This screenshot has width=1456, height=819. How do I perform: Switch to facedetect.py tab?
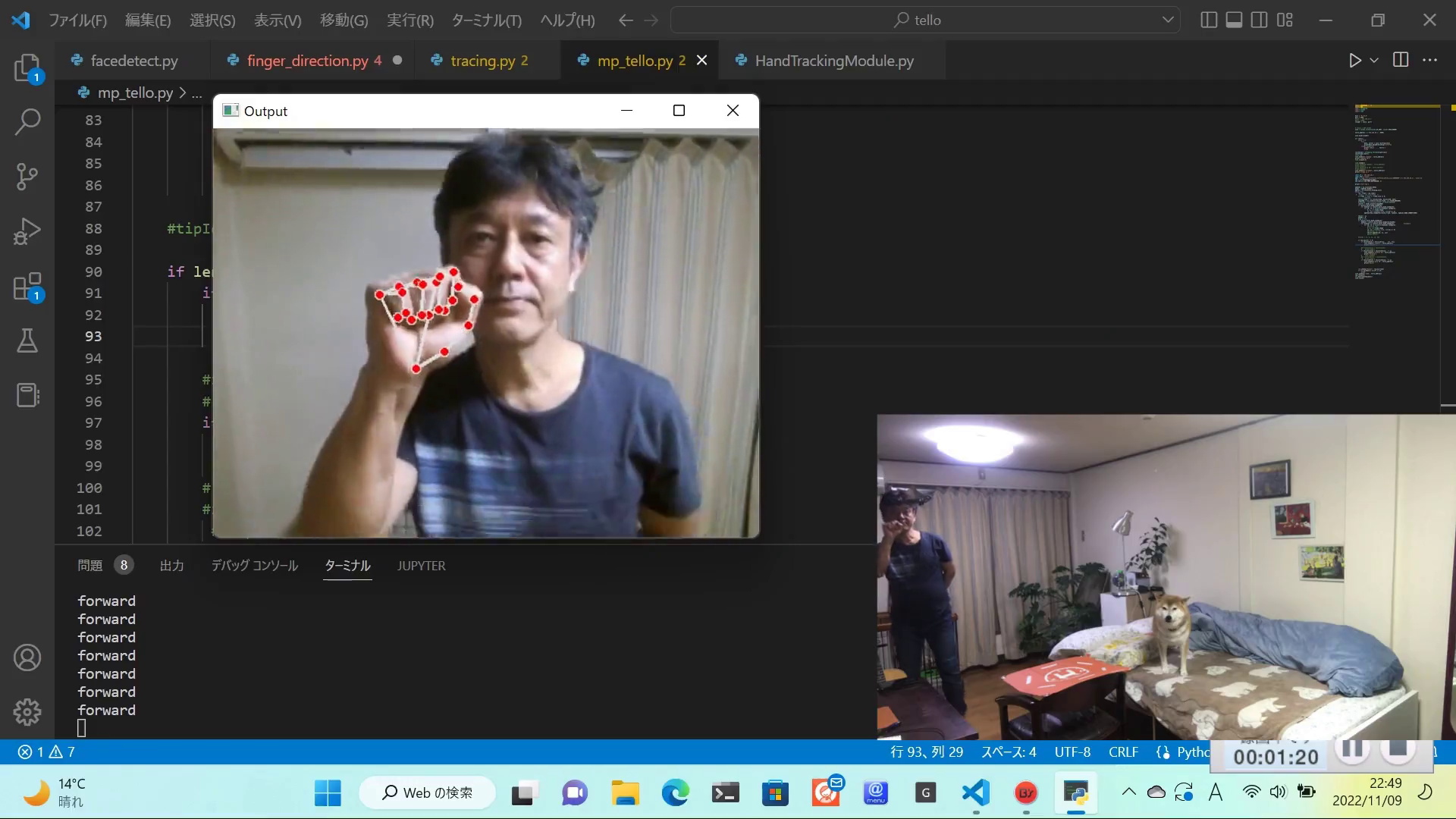pos(133,61)
